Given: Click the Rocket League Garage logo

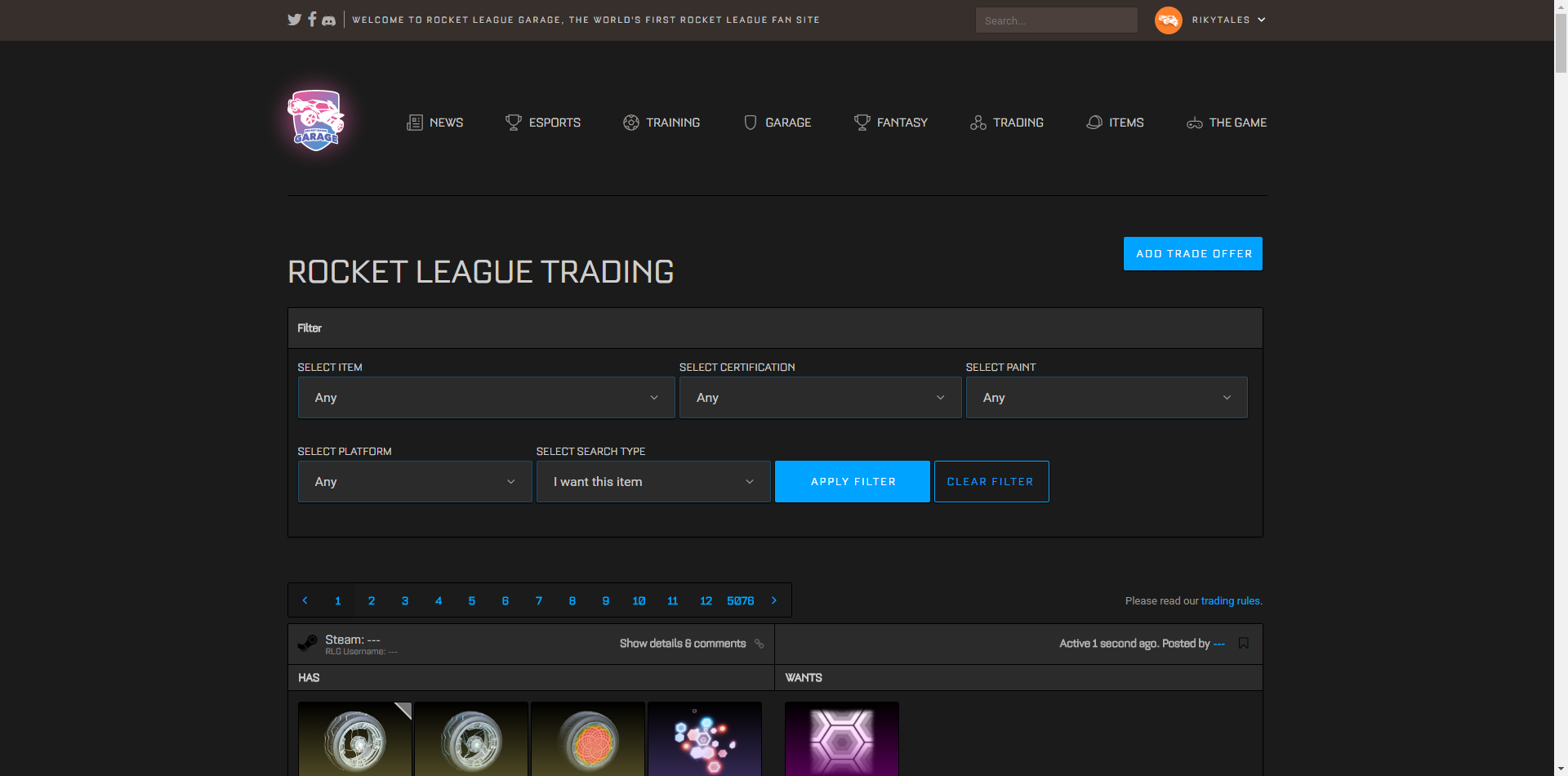Looking at the screenshot, I should (x=315, y=119).
